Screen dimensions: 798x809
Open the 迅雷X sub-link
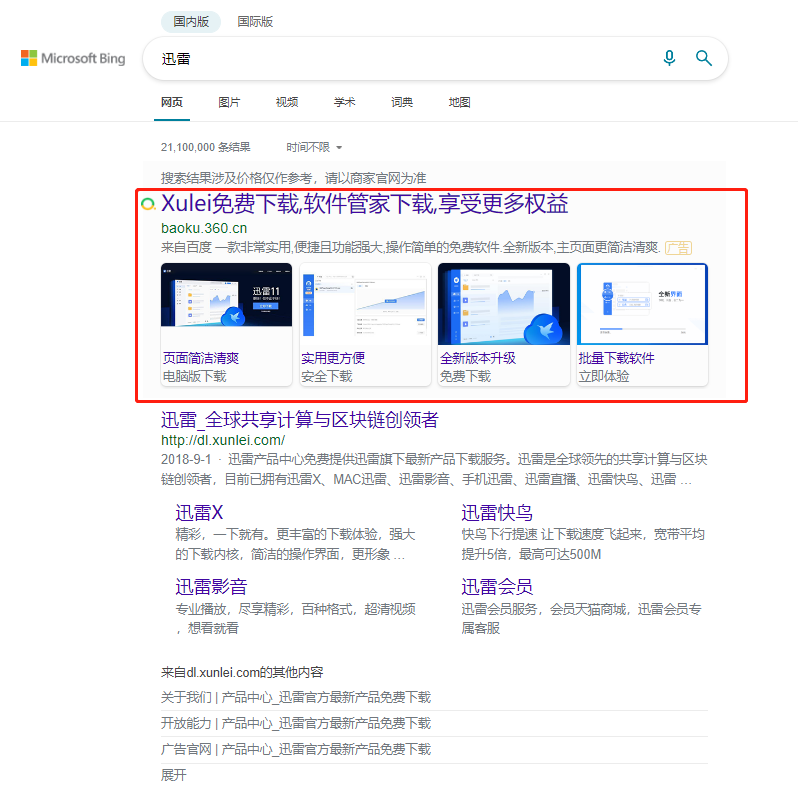[199, 513]
